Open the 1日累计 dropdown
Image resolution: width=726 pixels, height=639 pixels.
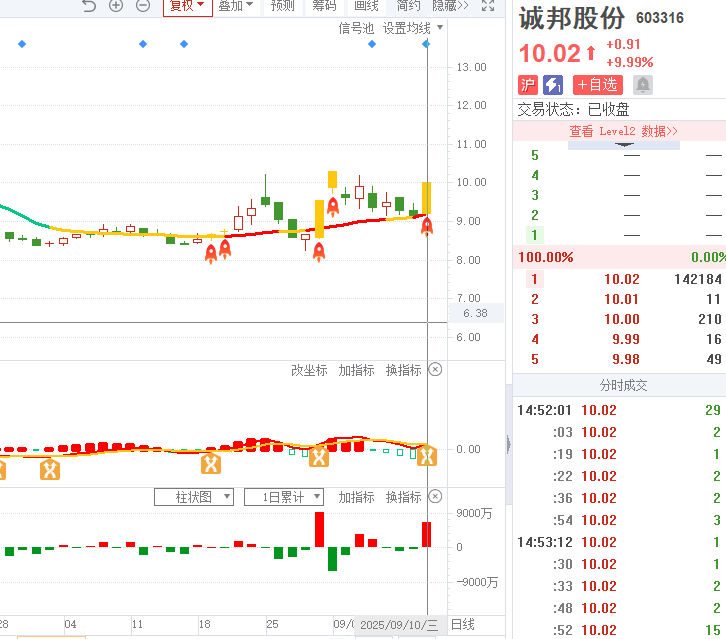[284, 497]
